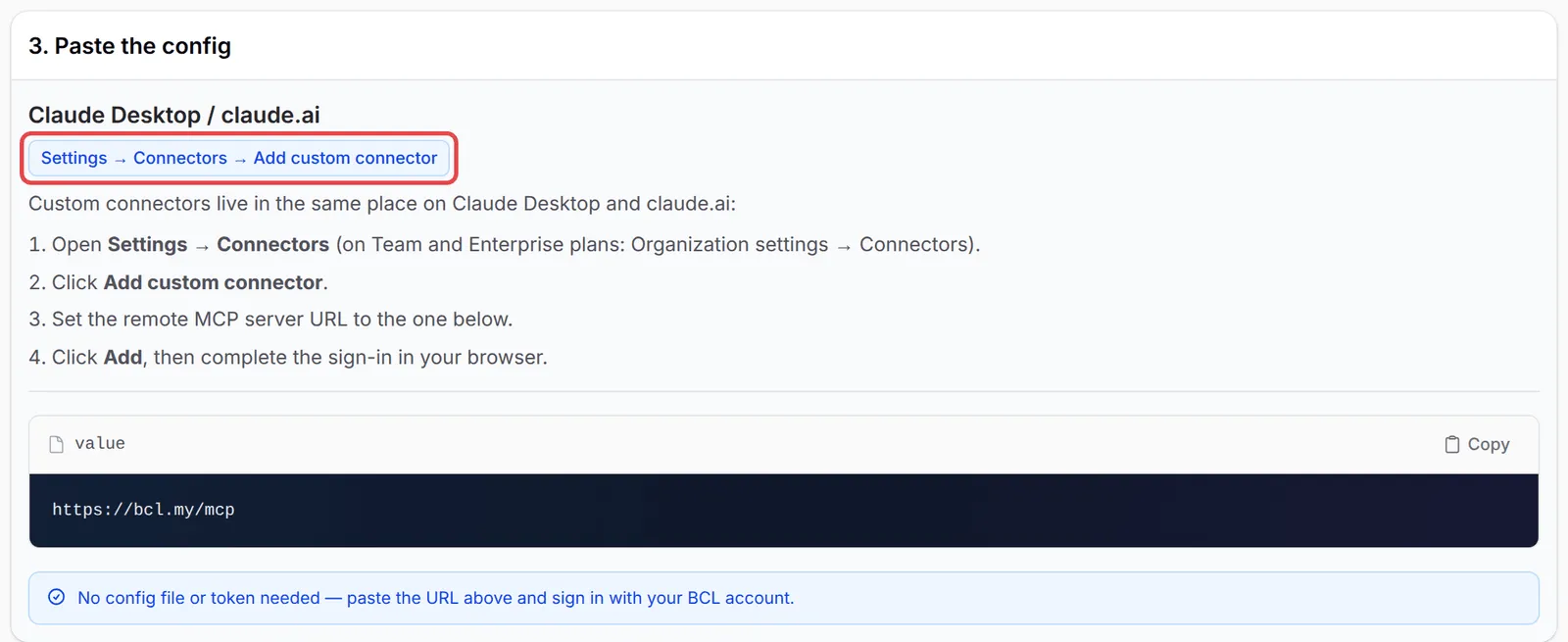Screen dimensions: 1568x642
Task: Click the "Custom connectors live in the same place" sentence
Action: click(382, 204)
